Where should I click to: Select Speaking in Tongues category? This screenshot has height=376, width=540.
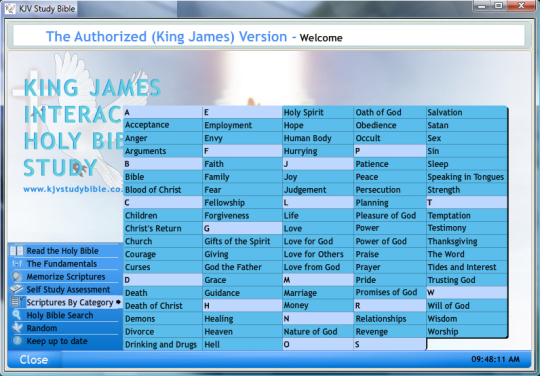[x=467, y=177]
